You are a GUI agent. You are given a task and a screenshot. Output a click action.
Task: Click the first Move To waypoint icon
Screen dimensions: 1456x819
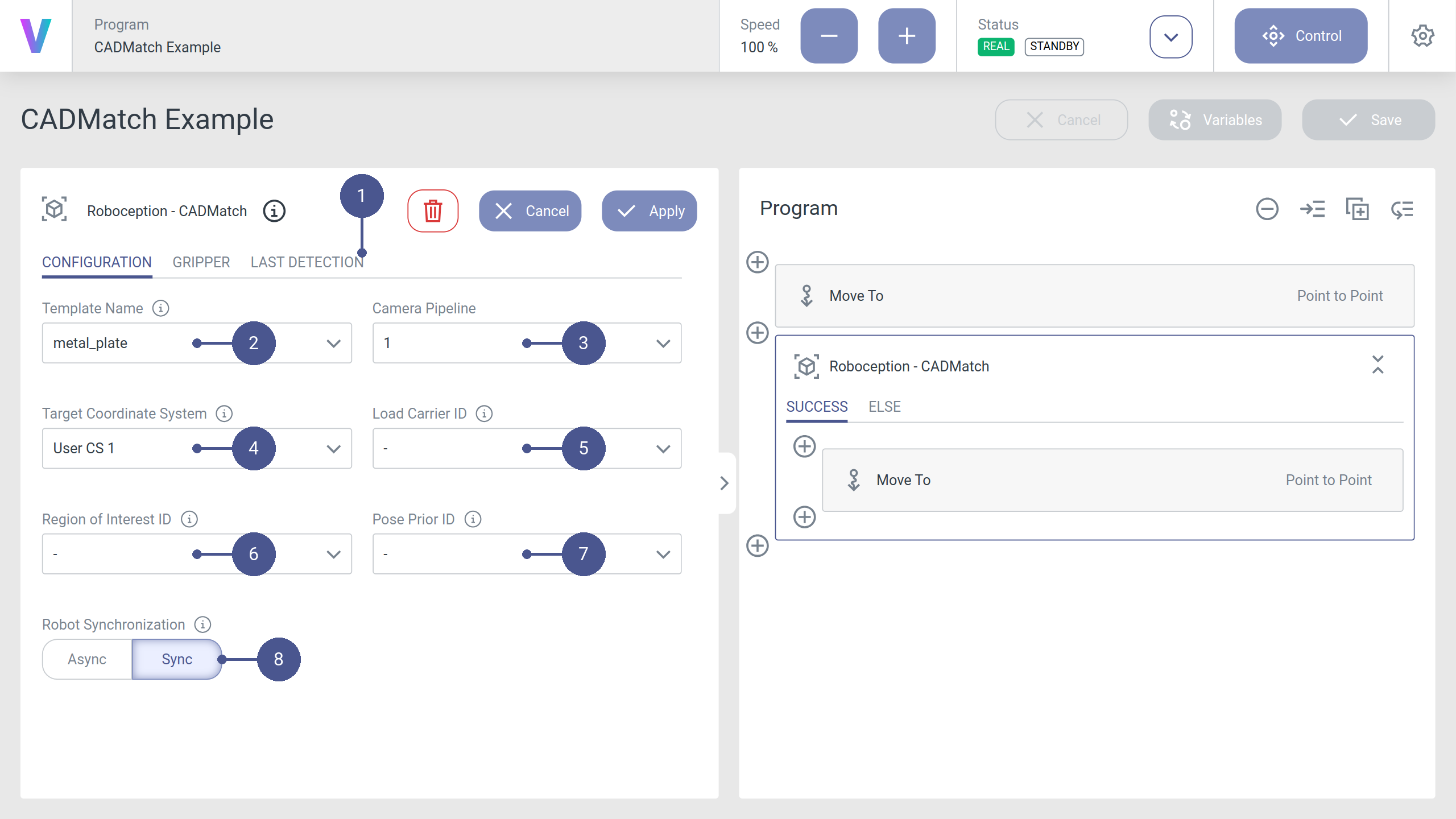806,296
